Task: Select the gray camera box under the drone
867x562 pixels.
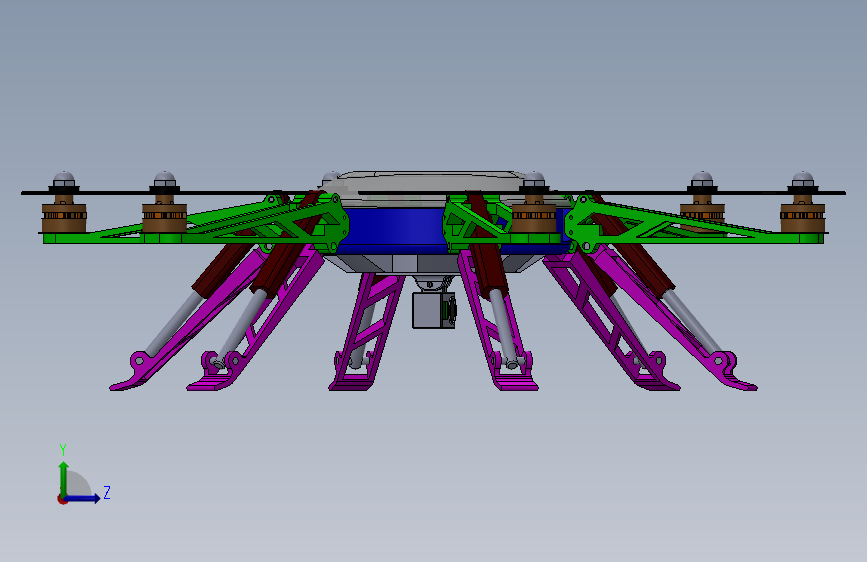Action: [x=434, y=310]
